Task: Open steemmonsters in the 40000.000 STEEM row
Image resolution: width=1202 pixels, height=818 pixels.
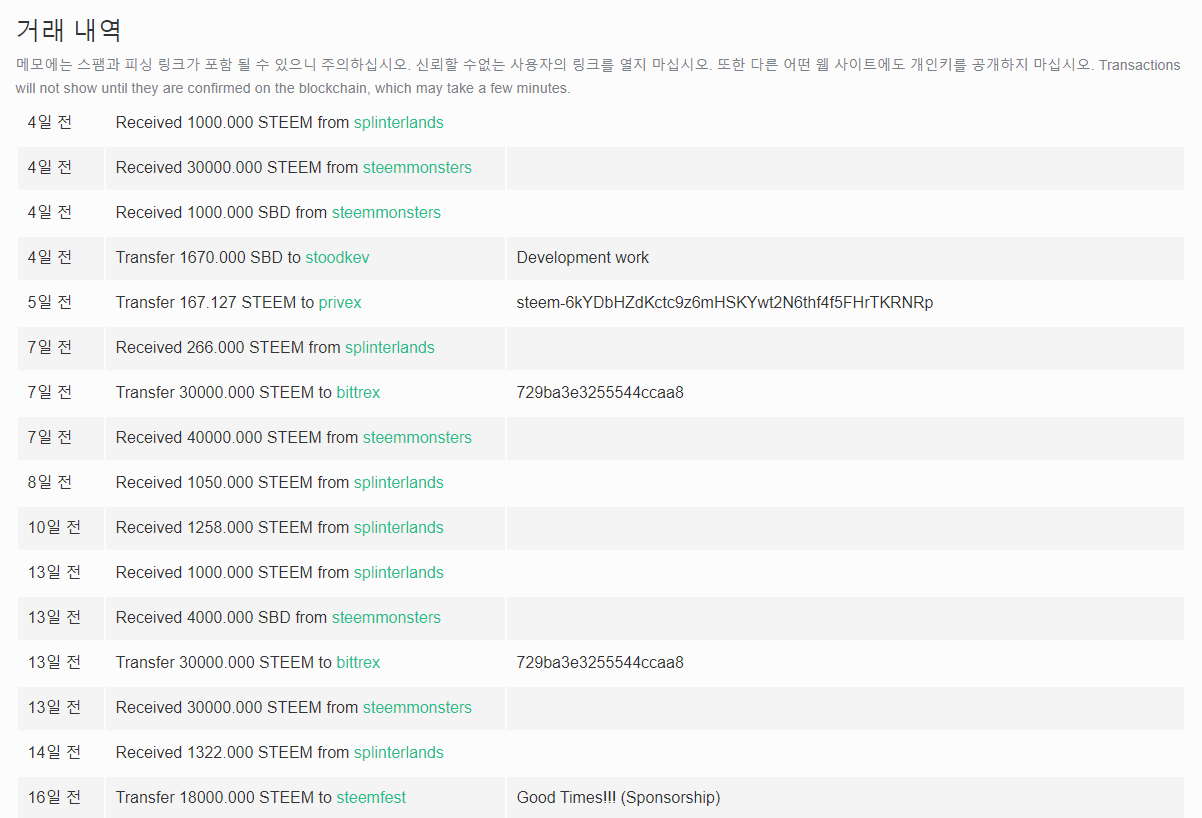Action: click(417, 437)
